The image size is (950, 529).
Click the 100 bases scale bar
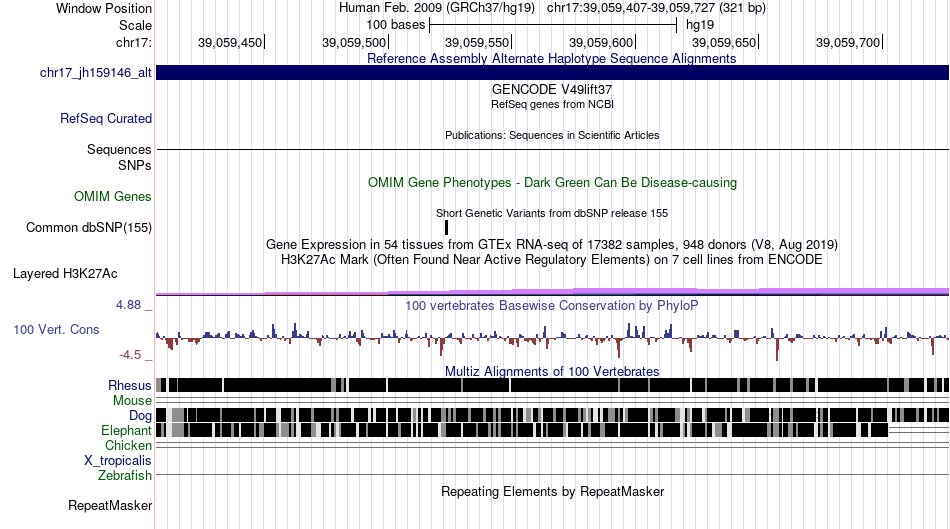coord(553,25)
